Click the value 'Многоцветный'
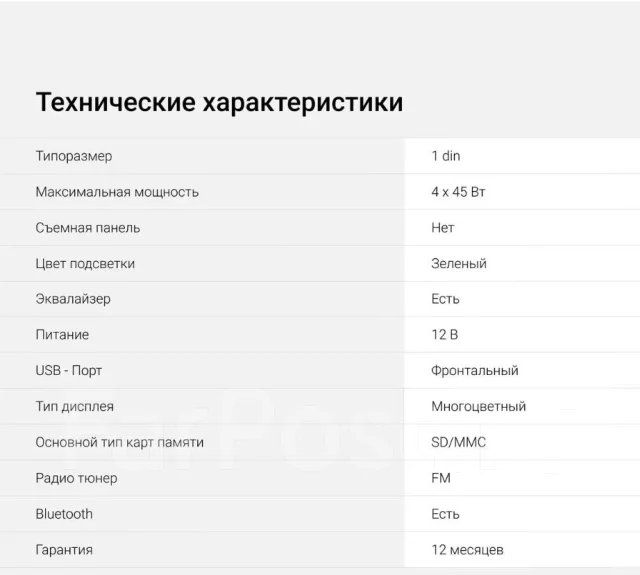This screenshot has width=640, height=575. [x=478, y=406]
